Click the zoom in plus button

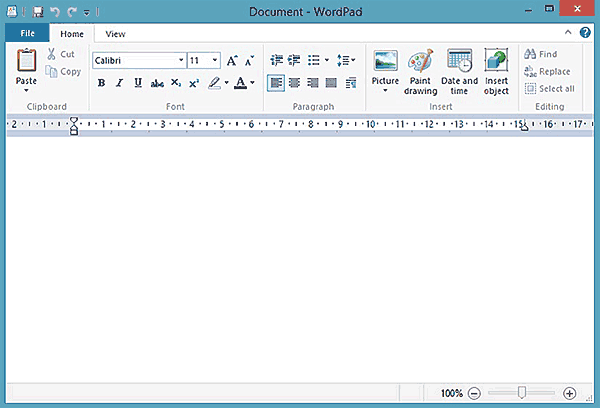coord(570,394)
